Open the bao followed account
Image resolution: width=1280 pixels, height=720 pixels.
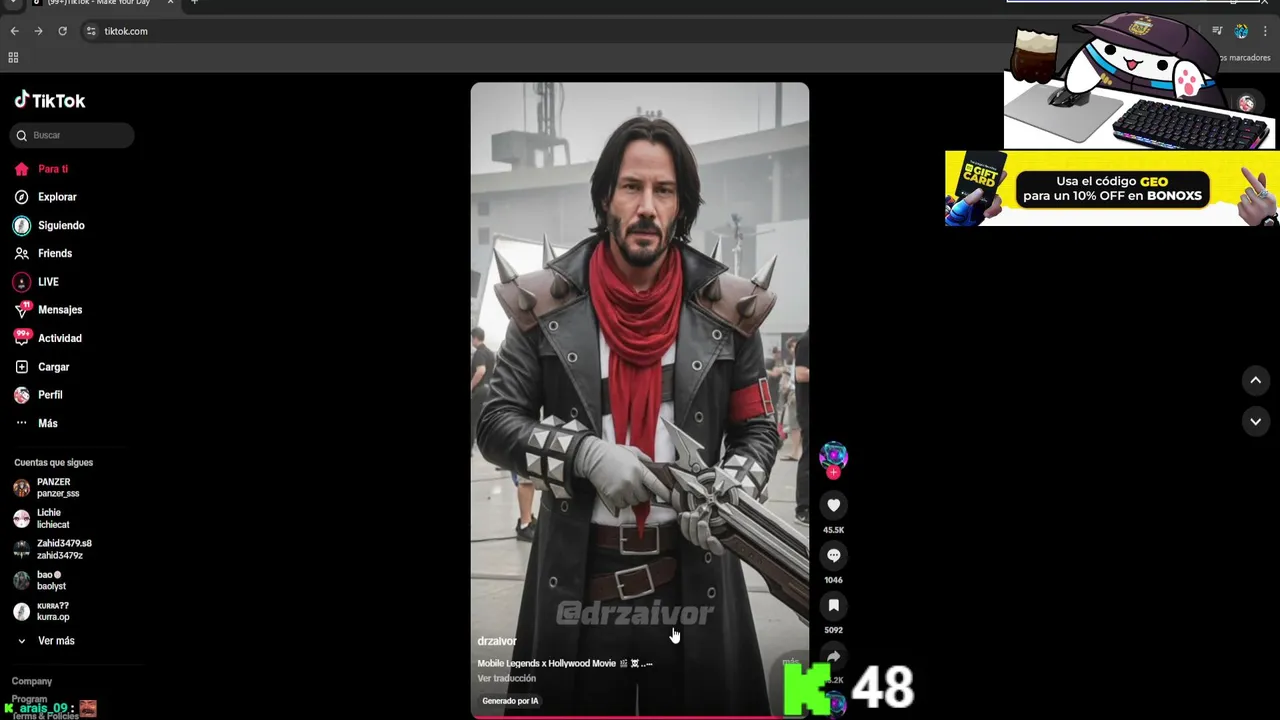[x=39, y=580]
